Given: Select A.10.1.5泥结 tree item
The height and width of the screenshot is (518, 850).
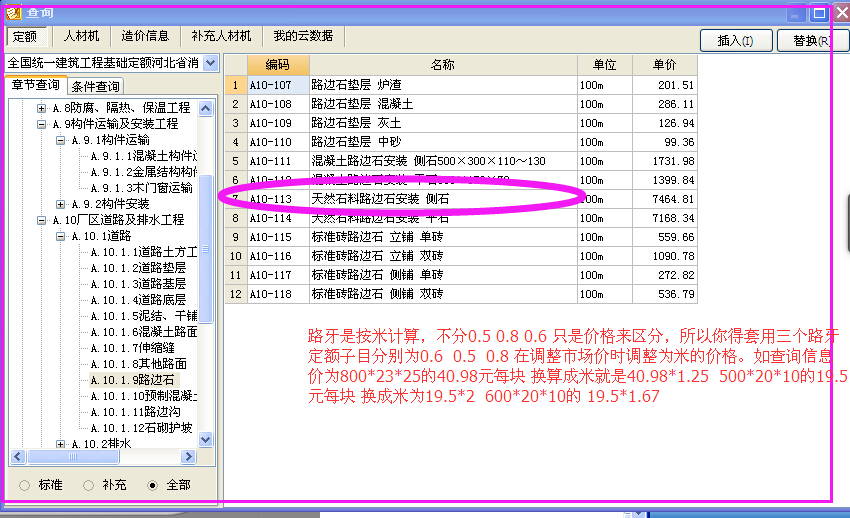Looking at the screenshot, I should [x=144, y=316].
